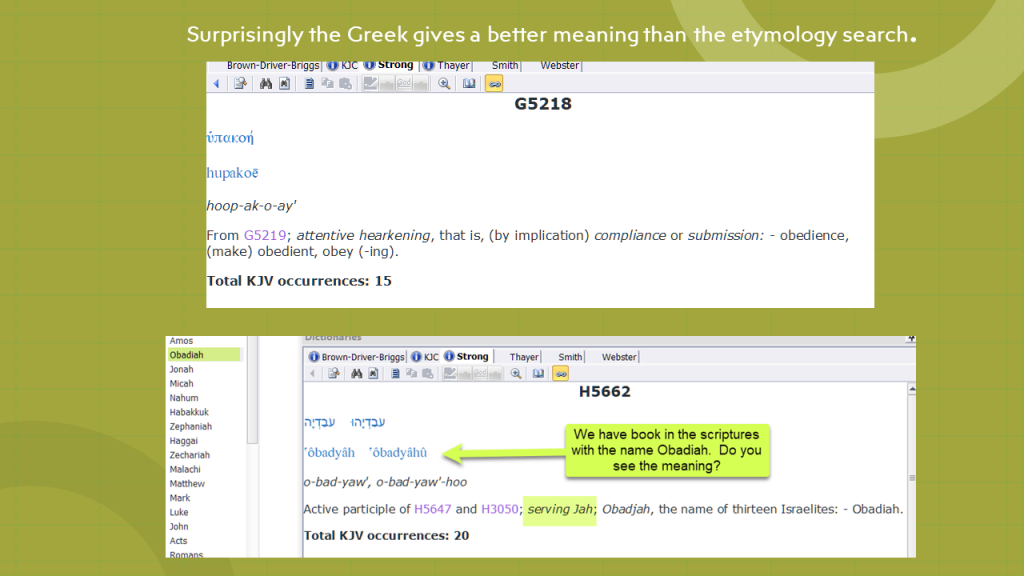Screen dimensions: 1024x576
Task: Click the edit pencil icon in G5218 toolbar
Action: point(370,83)
